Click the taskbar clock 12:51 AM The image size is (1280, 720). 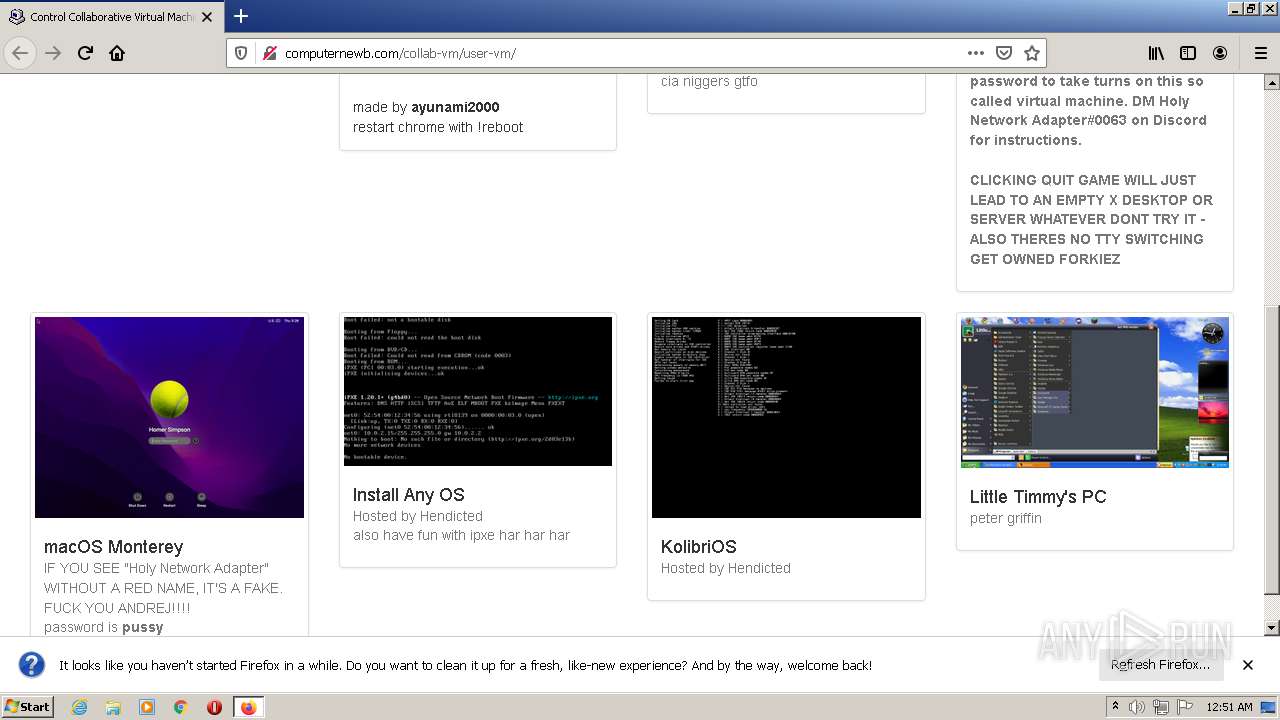coord(1229,707)
